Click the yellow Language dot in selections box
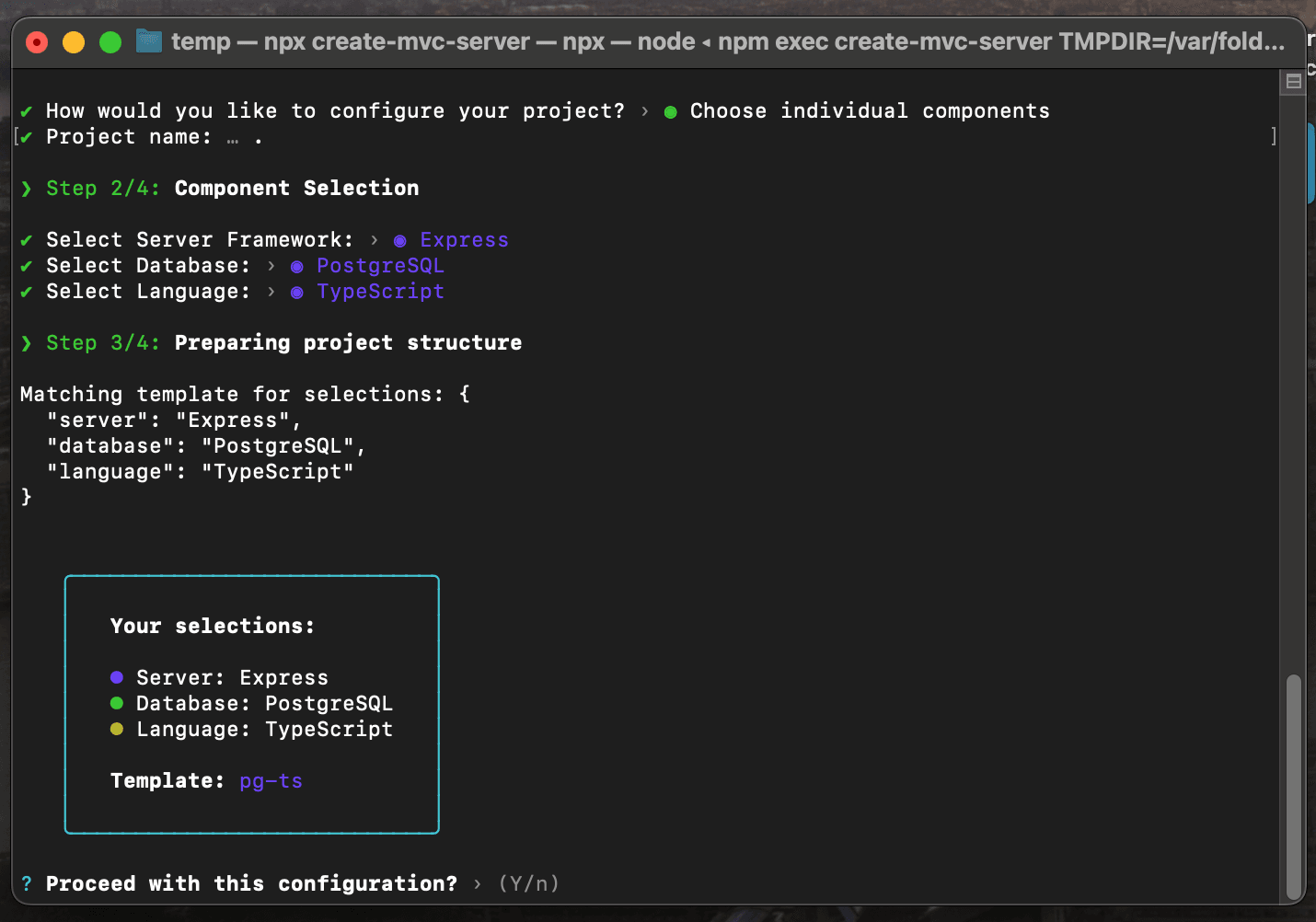Image resolution: width=1316 pixels, height=922 pixels. click(116, 729)
